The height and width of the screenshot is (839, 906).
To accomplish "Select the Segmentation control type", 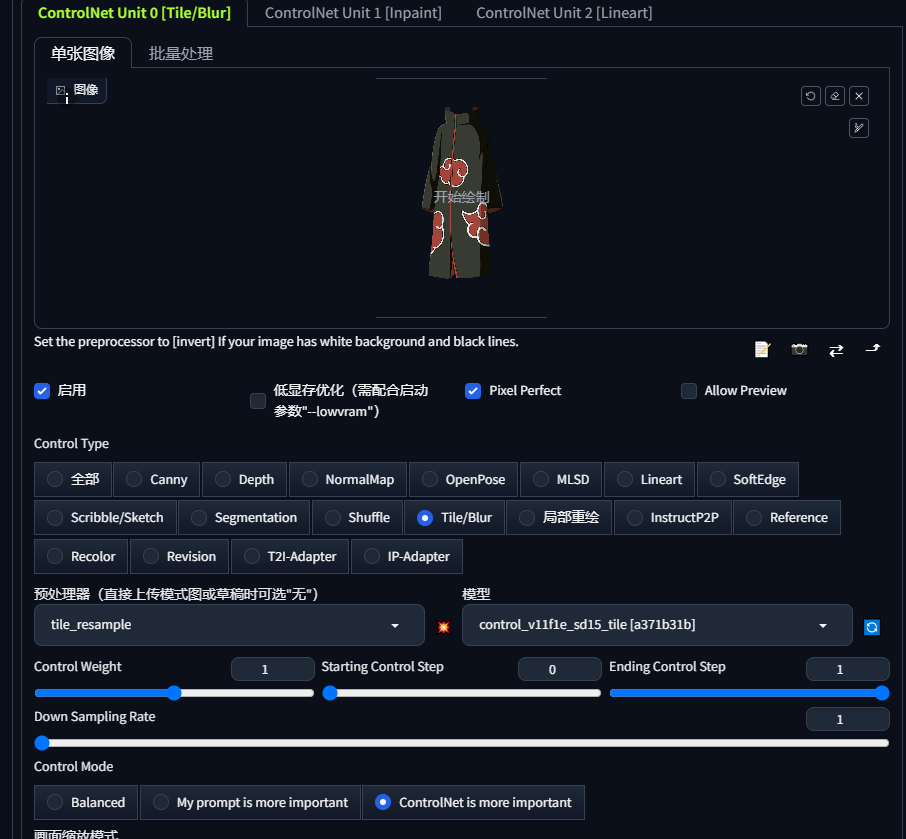I will coord(244,518).
